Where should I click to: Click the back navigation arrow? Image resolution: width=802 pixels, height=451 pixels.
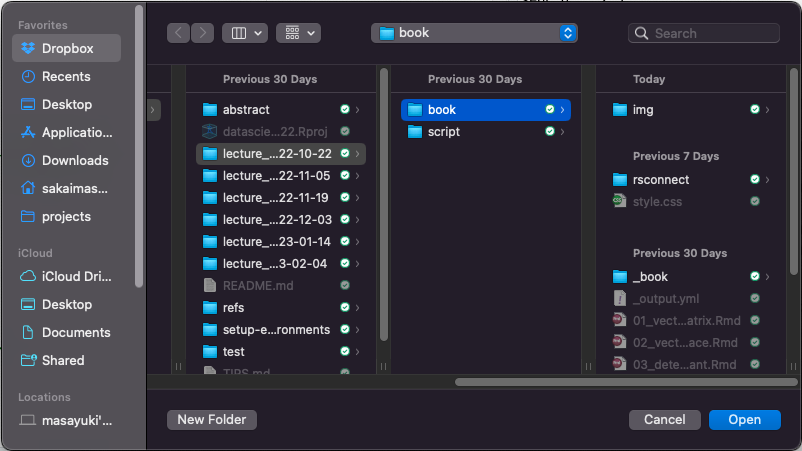click(178, 33)
